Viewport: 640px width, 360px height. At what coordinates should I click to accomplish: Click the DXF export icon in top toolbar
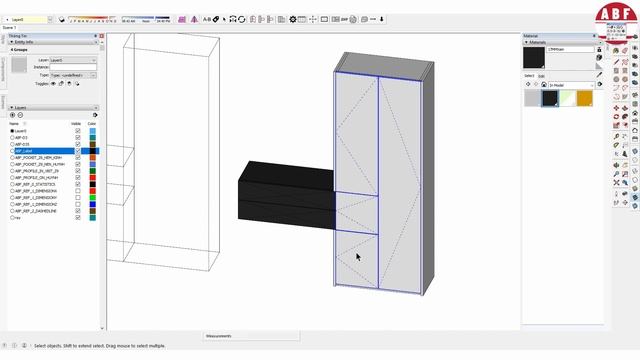pyautogui.click(x=344, y=19)
